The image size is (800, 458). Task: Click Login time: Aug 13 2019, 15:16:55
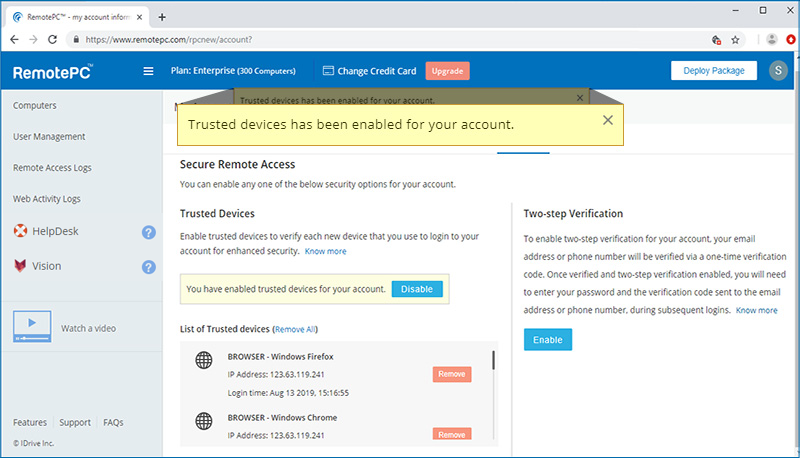point(288,393)
